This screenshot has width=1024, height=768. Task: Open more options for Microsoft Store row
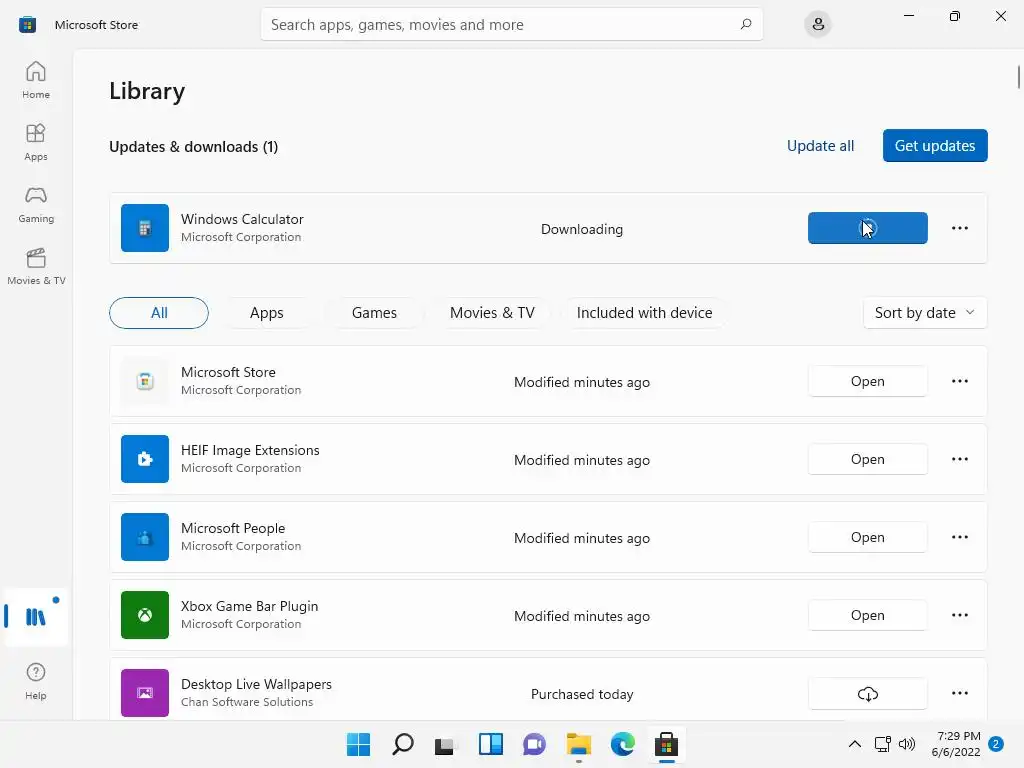coord(959,381)
